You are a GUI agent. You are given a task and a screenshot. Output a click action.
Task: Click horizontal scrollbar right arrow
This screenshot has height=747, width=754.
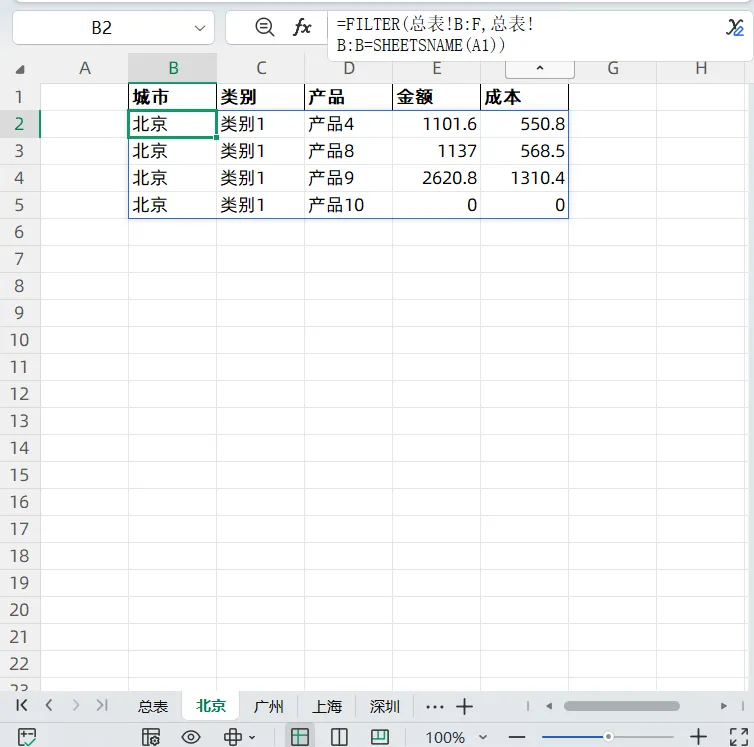pos(723,706)
